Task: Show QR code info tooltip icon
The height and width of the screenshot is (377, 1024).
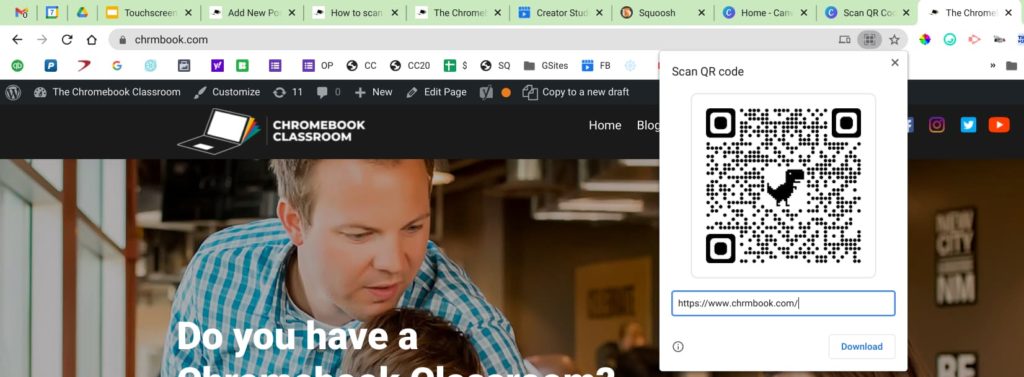Action: (678, 346)
